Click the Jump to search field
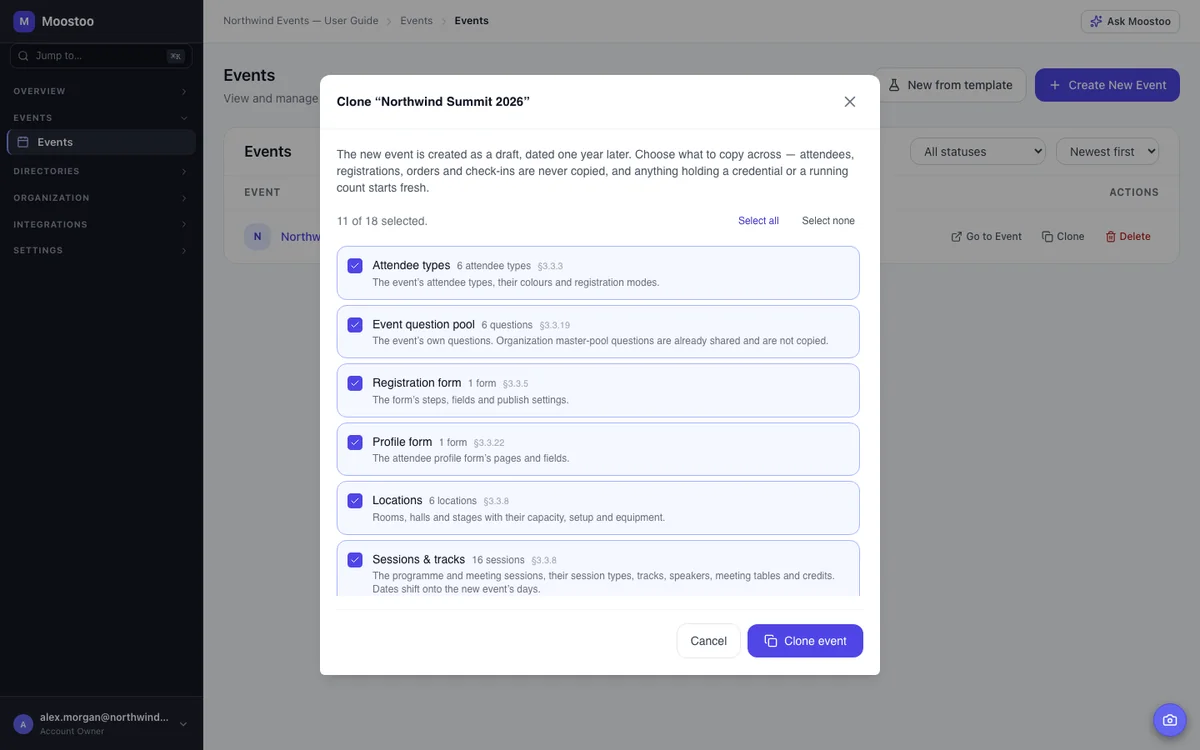The width and height of the screenshot is (1200, 750). [101, 56]
